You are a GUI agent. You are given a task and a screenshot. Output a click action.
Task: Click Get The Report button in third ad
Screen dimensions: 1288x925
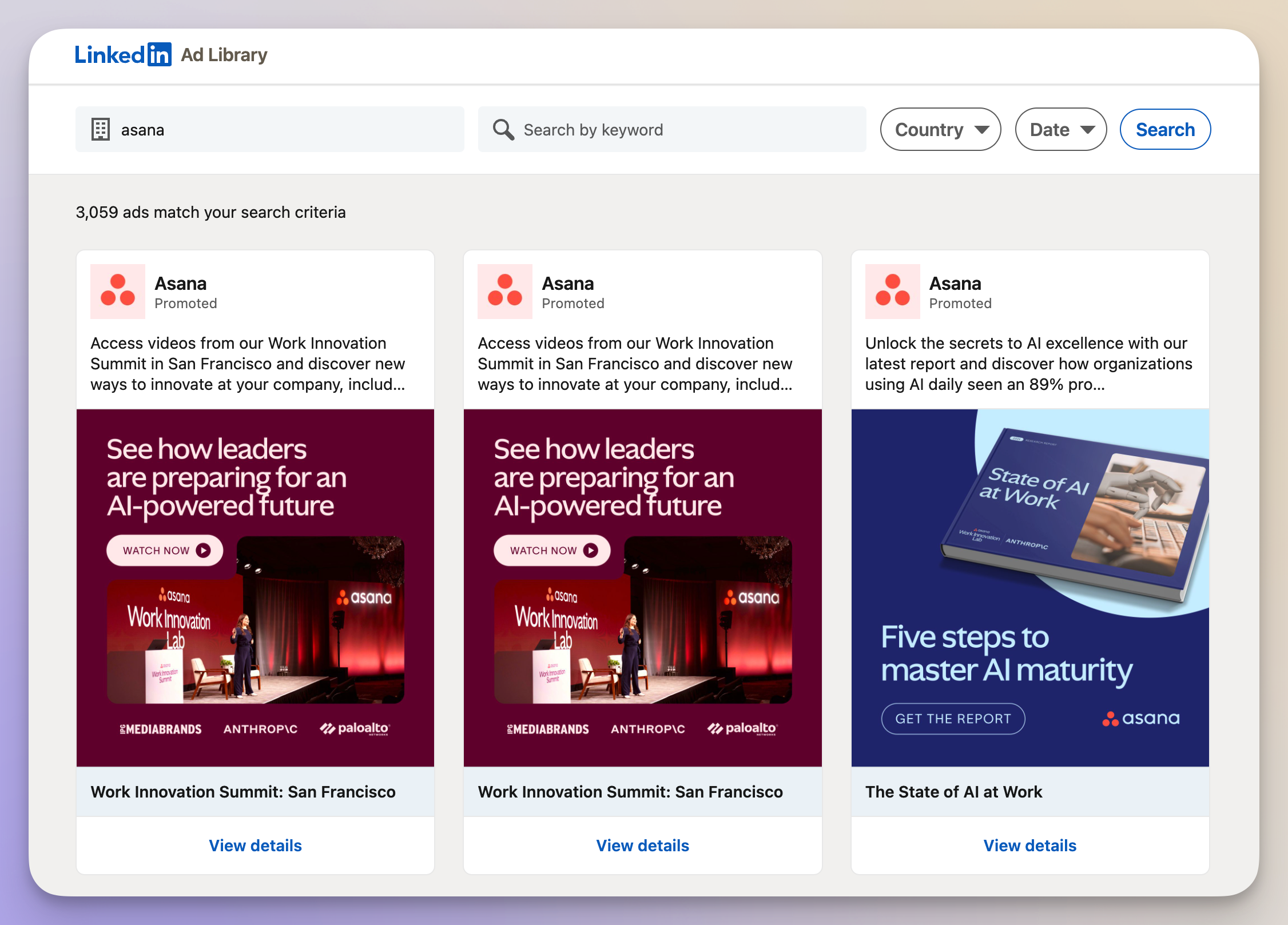953,719
